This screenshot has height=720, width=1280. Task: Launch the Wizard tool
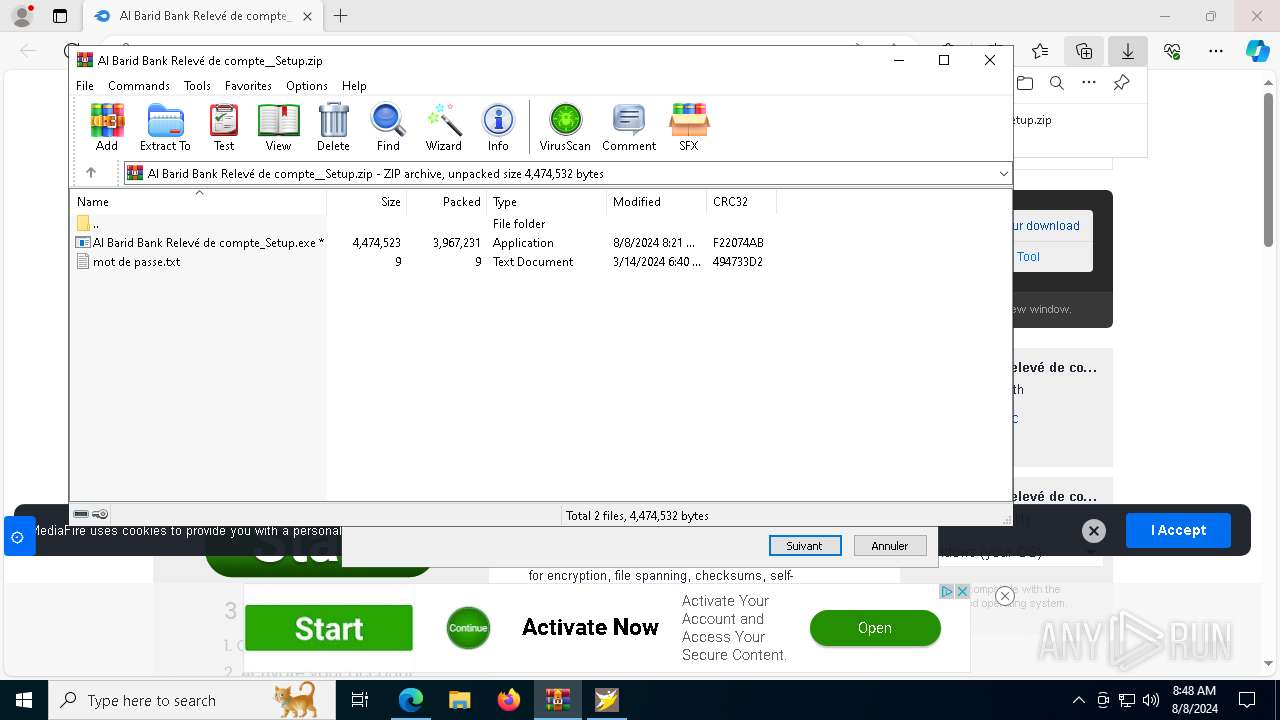point(443,127)
